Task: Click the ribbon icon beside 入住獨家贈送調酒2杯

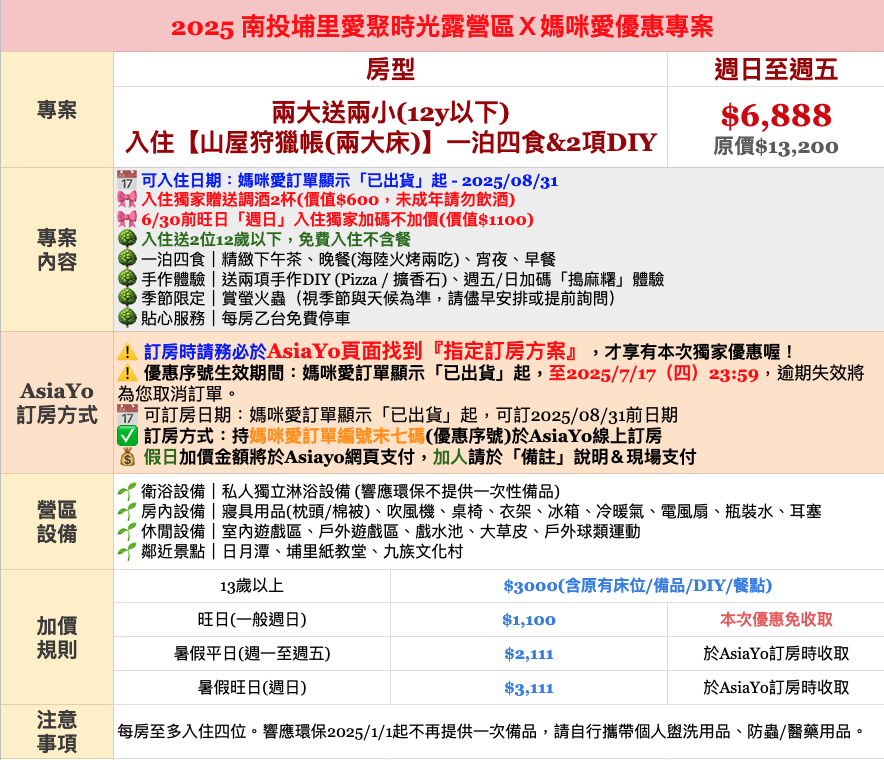Action: click(127, 200)
